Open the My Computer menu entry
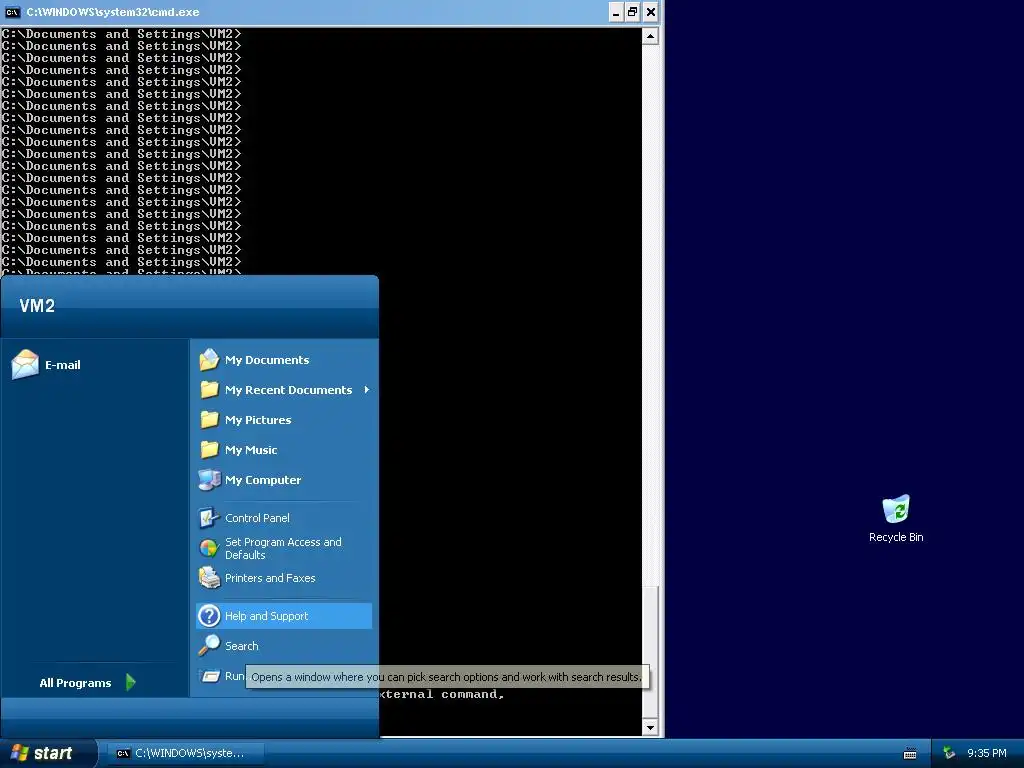The width and height of the screenshot is (1024, 768). click(284, 480)
